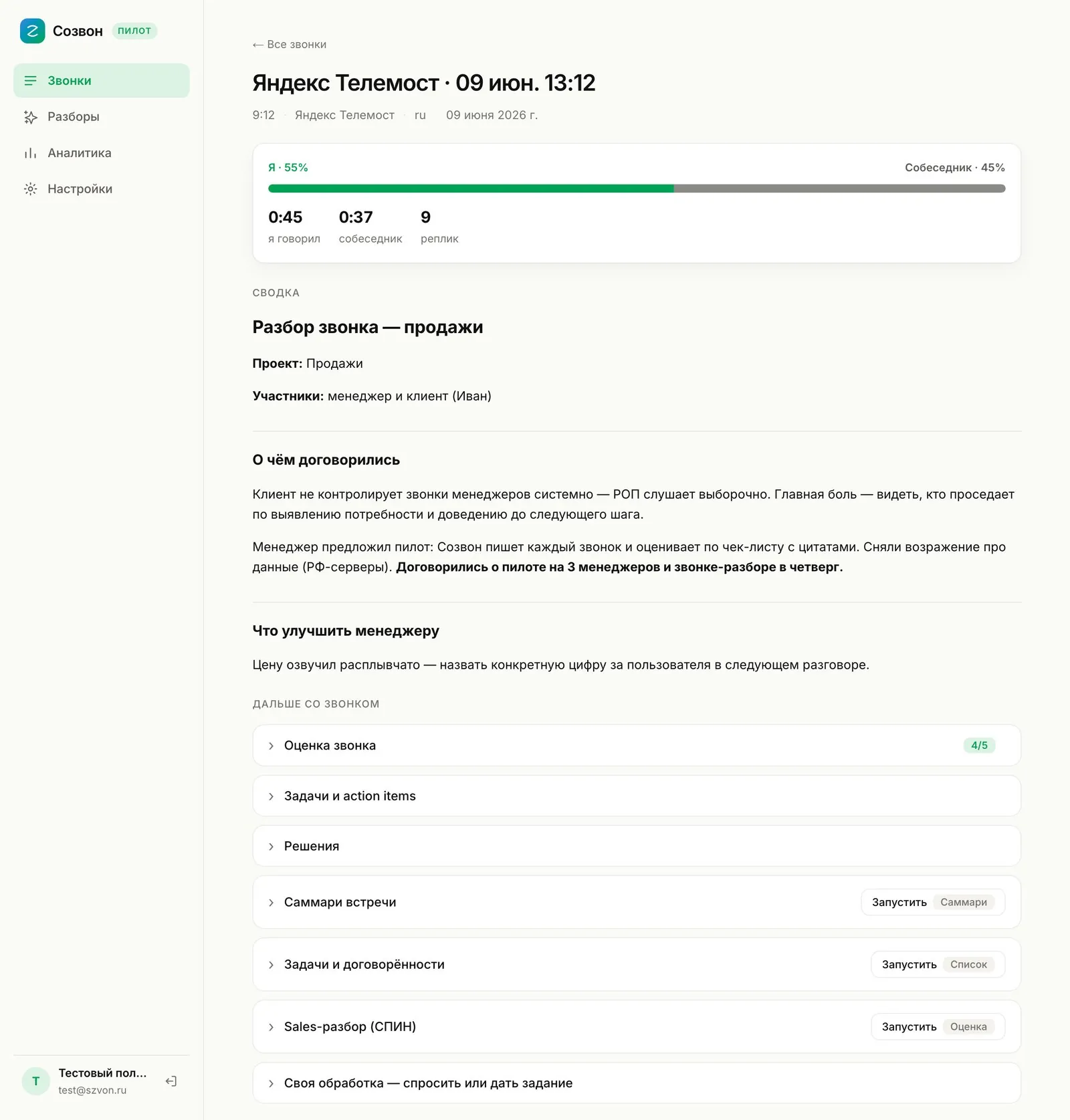Run Саммари with the Запустить button
Screen dimensions: 1070x1120
[x=933, y=902]
